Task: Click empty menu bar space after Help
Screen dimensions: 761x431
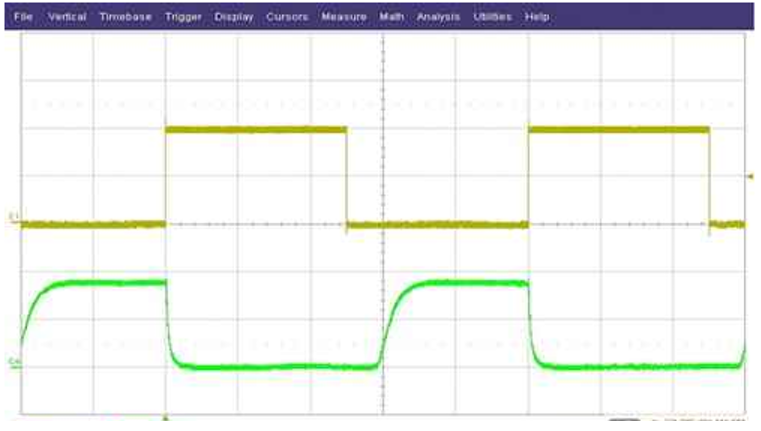Action: pos(650,17)
